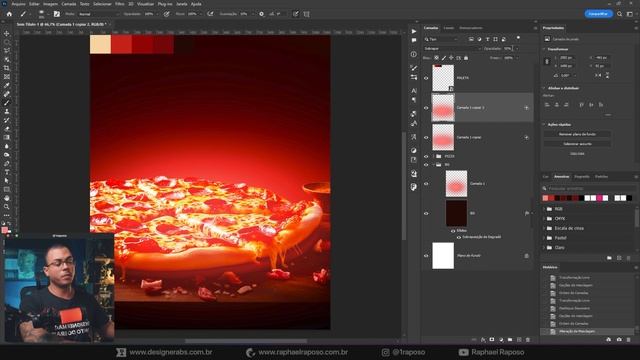
Task: Open the Janela menu
Action: click(x=182, y=4)
